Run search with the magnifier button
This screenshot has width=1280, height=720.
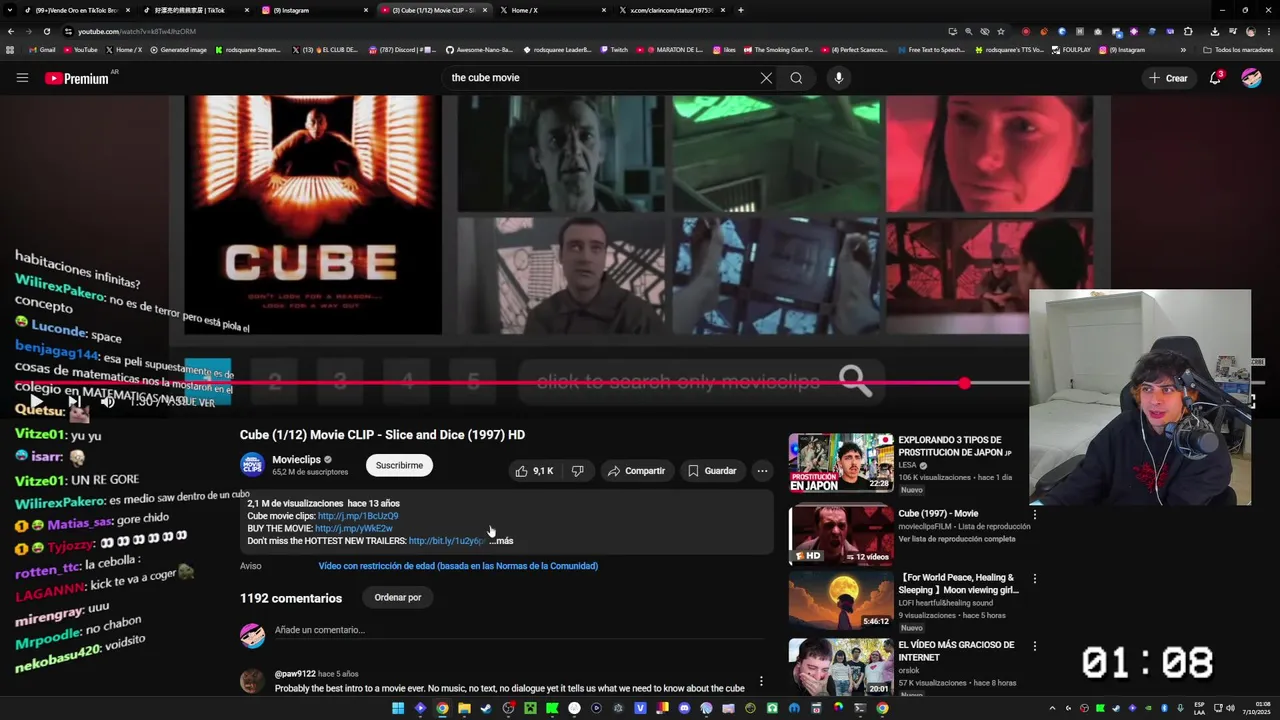(x=796, y=78)
